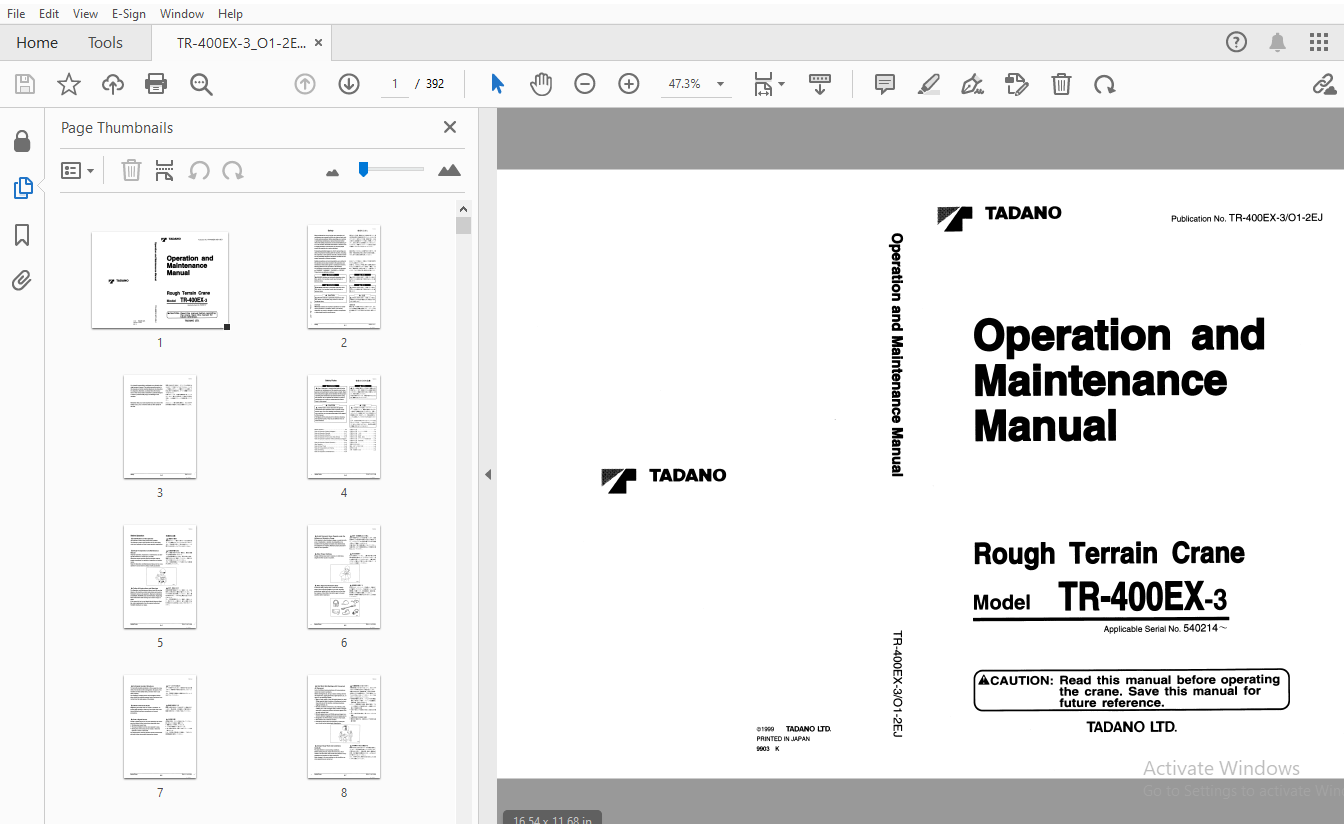Select the TR-400EX-3_O1-2E document tab
1344x824 pixels.
click(241, 43)
